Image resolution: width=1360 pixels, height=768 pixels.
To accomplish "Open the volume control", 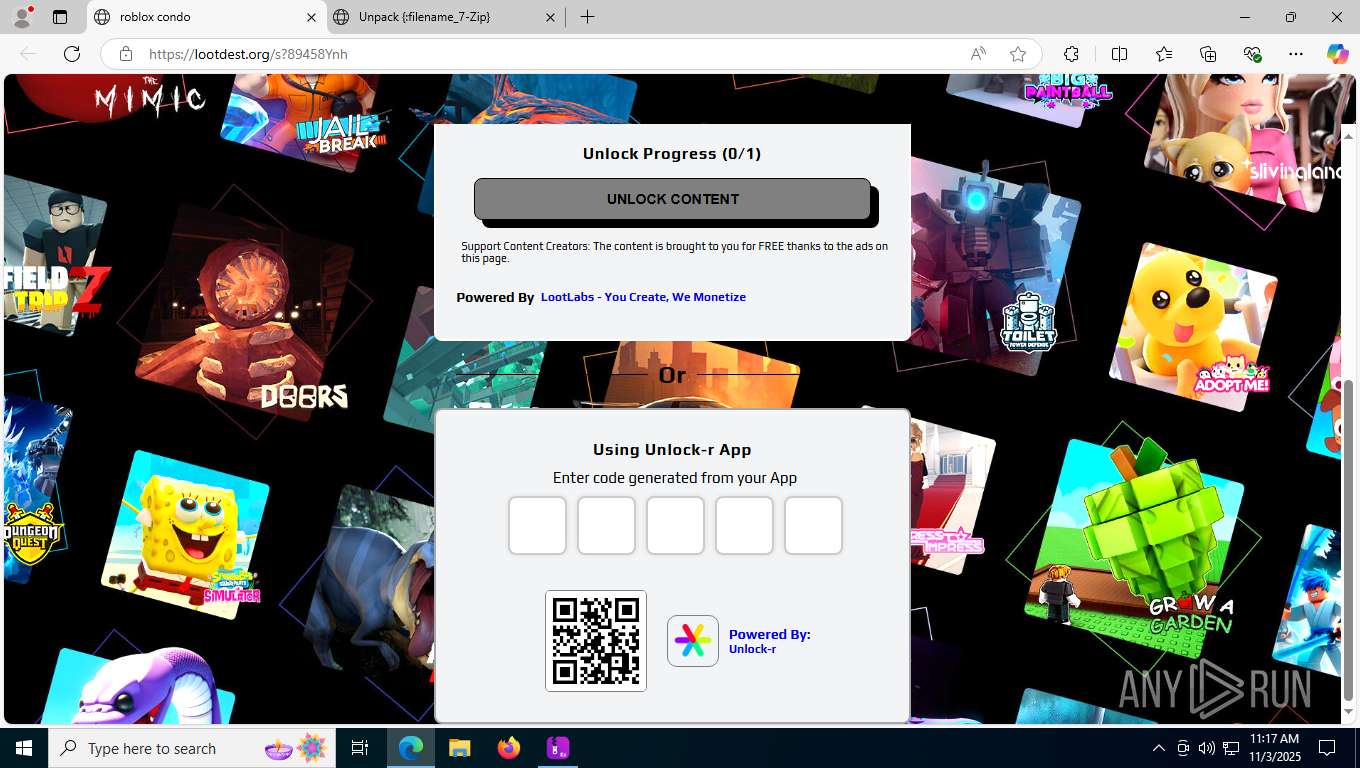I will tap(1206, 748).
